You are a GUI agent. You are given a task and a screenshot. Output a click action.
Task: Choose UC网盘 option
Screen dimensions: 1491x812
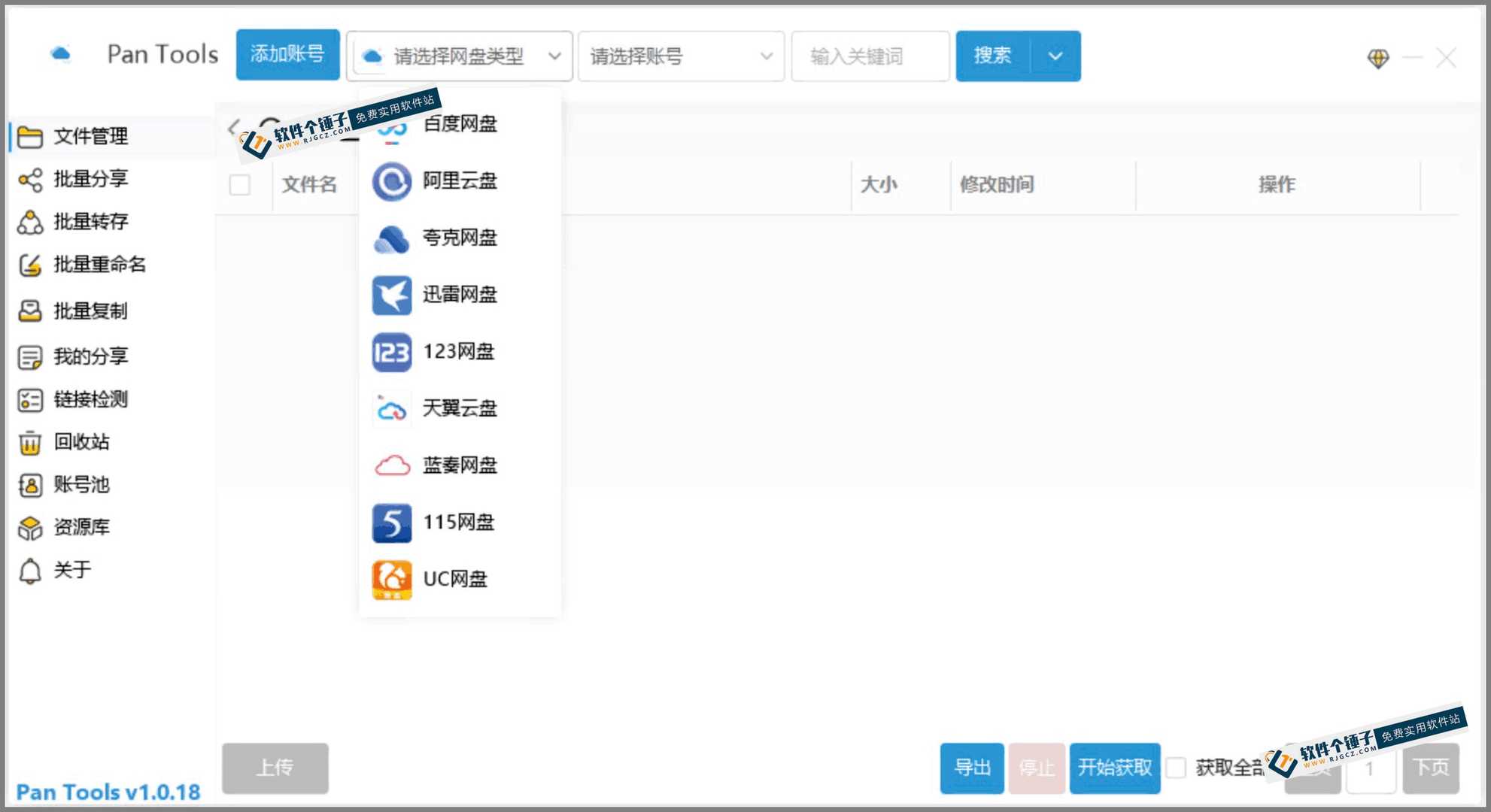(460, 580)
